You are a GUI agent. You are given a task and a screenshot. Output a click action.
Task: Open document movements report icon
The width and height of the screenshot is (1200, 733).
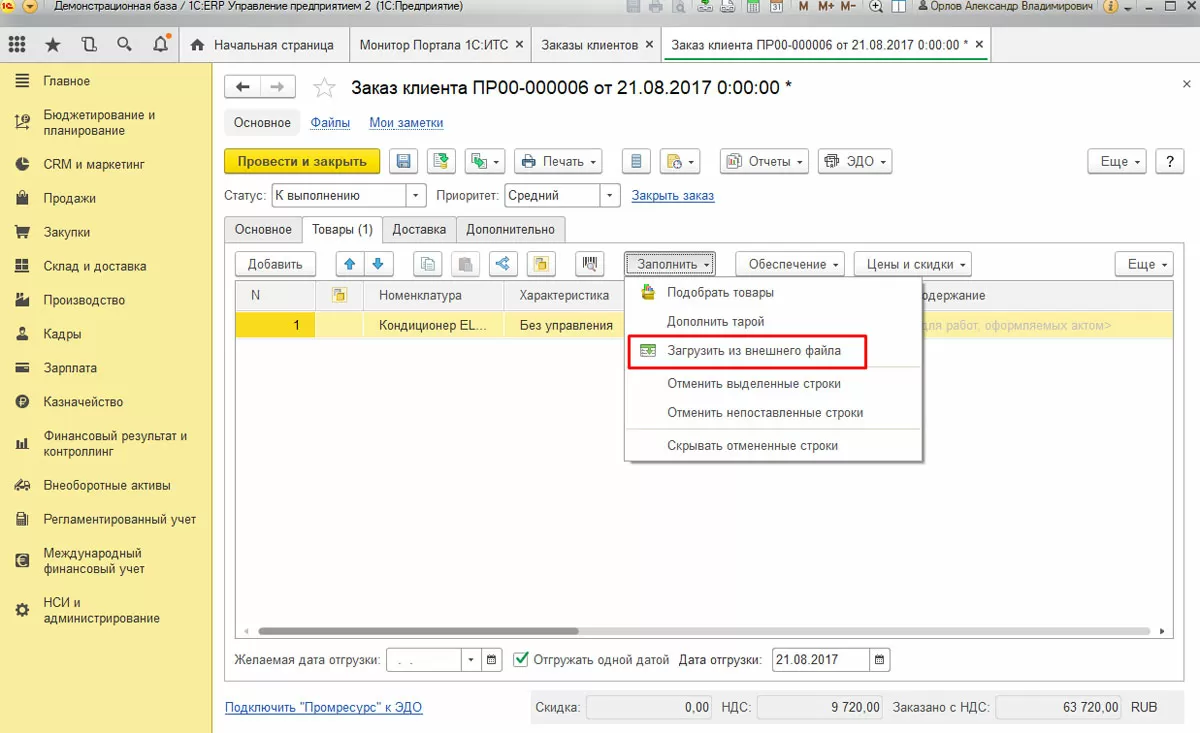pos(637,161)
